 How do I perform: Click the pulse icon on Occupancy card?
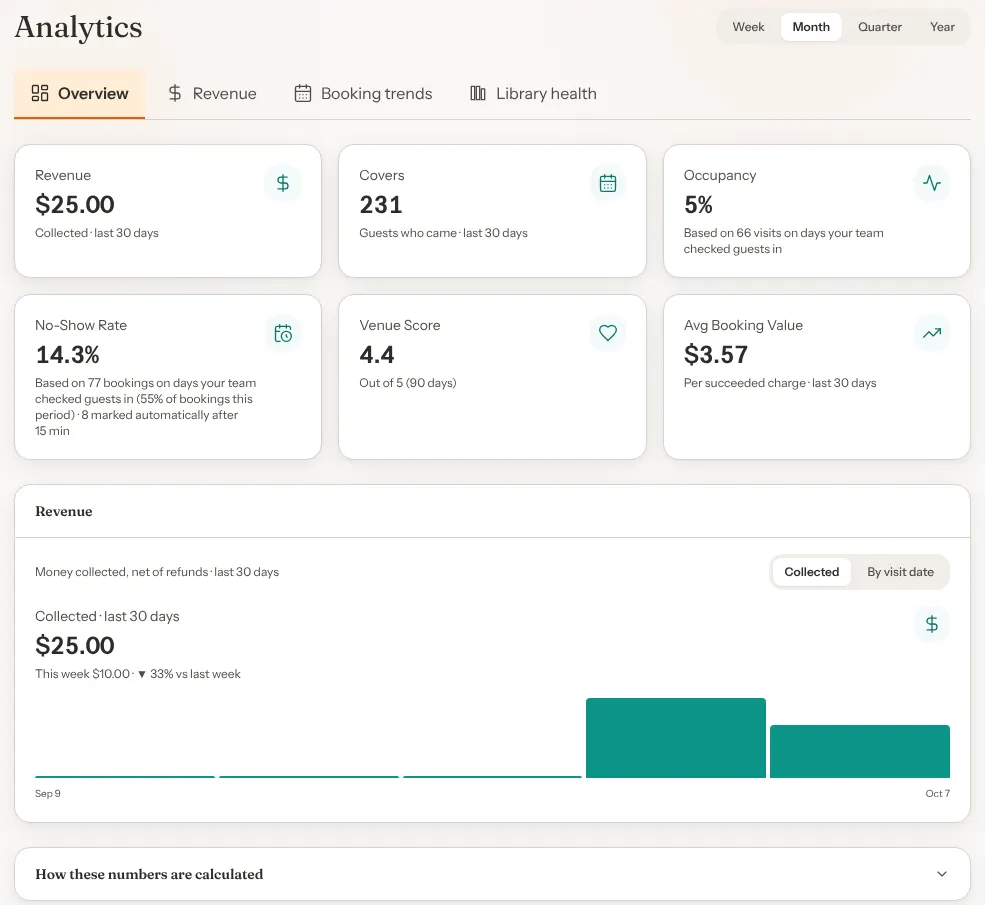(932, 183)
